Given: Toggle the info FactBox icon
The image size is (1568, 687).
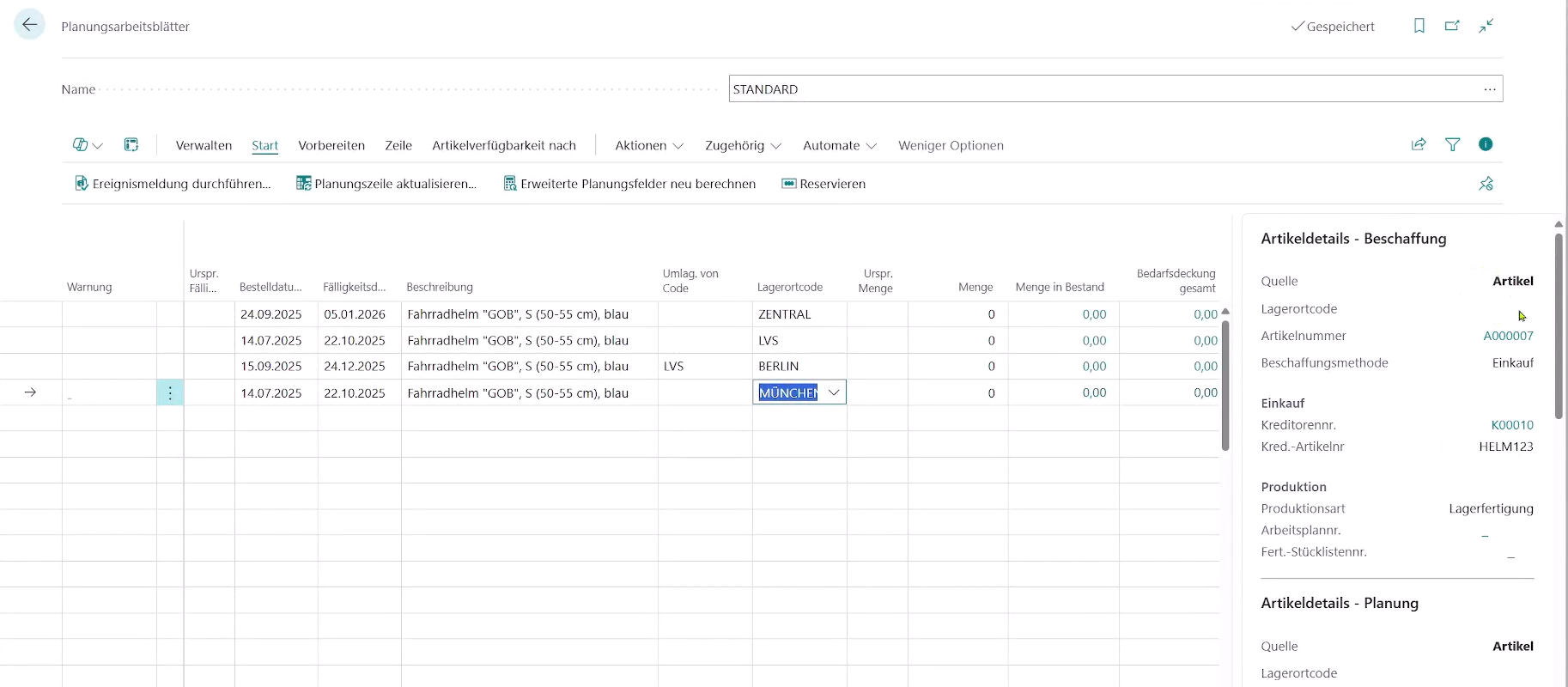Looking at the screenshot, I should pyautogui.click(x=1486, y=144).
